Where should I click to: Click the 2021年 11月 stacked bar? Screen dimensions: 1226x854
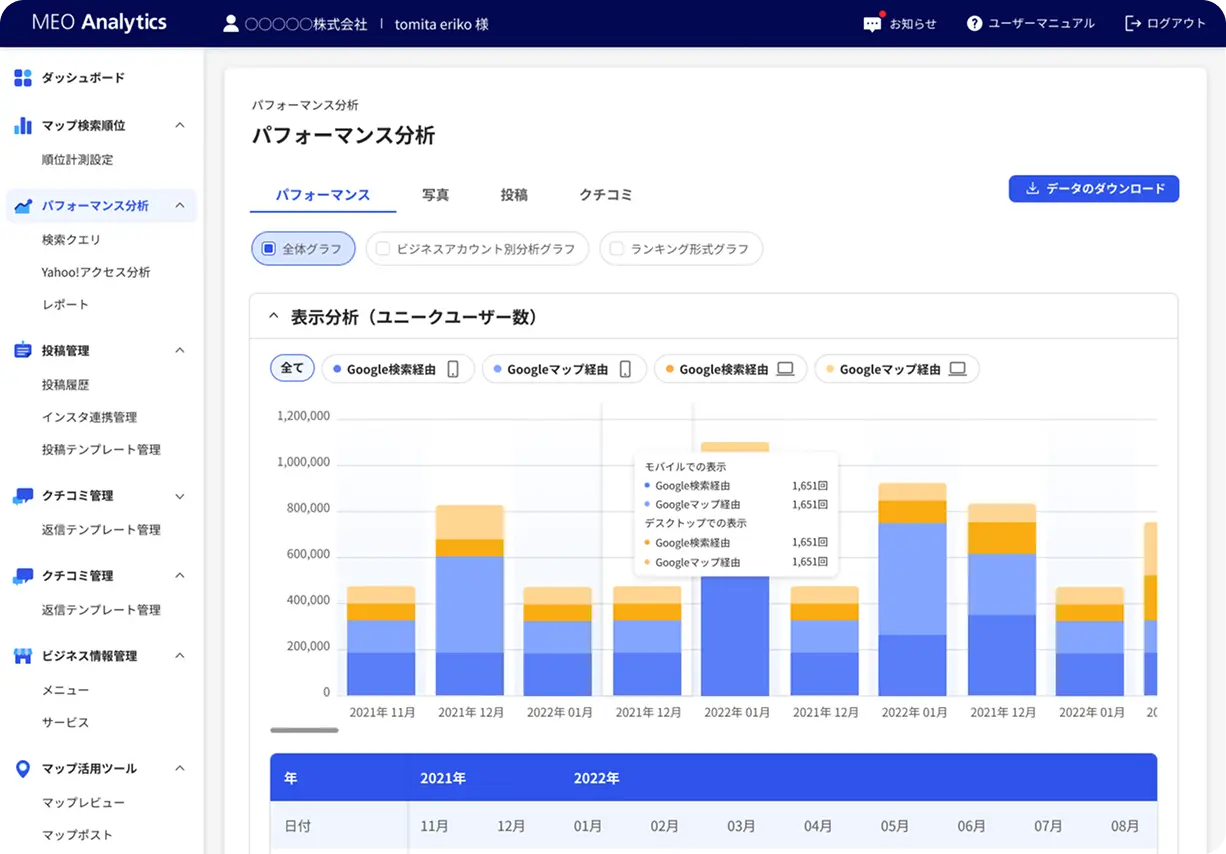381,640
